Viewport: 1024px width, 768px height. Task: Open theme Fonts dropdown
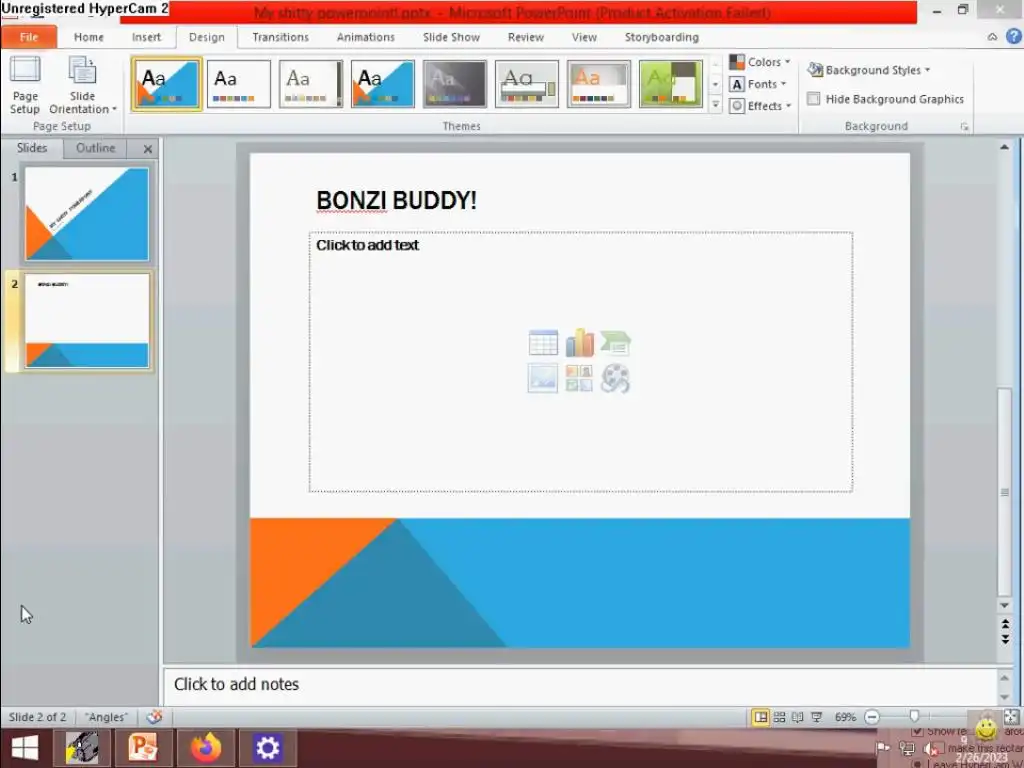pos(758,84)
